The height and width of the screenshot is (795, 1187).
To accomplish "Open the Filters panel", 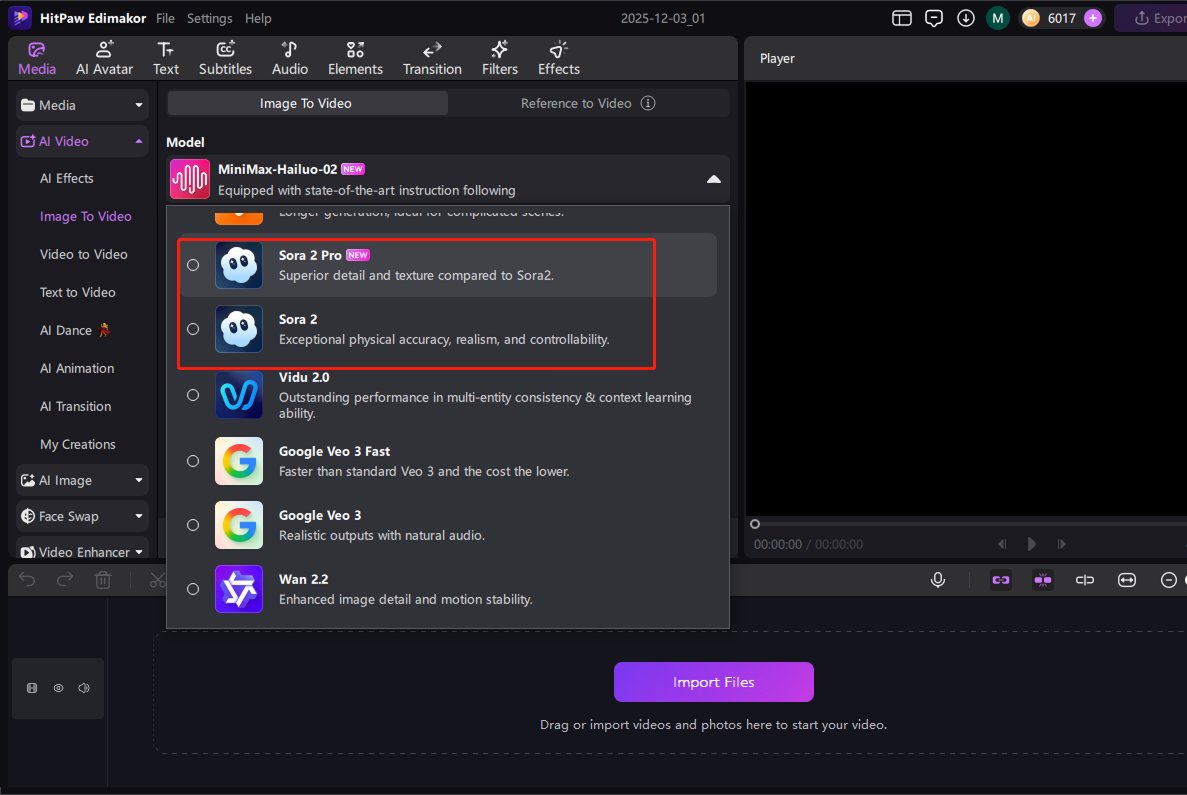I will tap(499, 57).
